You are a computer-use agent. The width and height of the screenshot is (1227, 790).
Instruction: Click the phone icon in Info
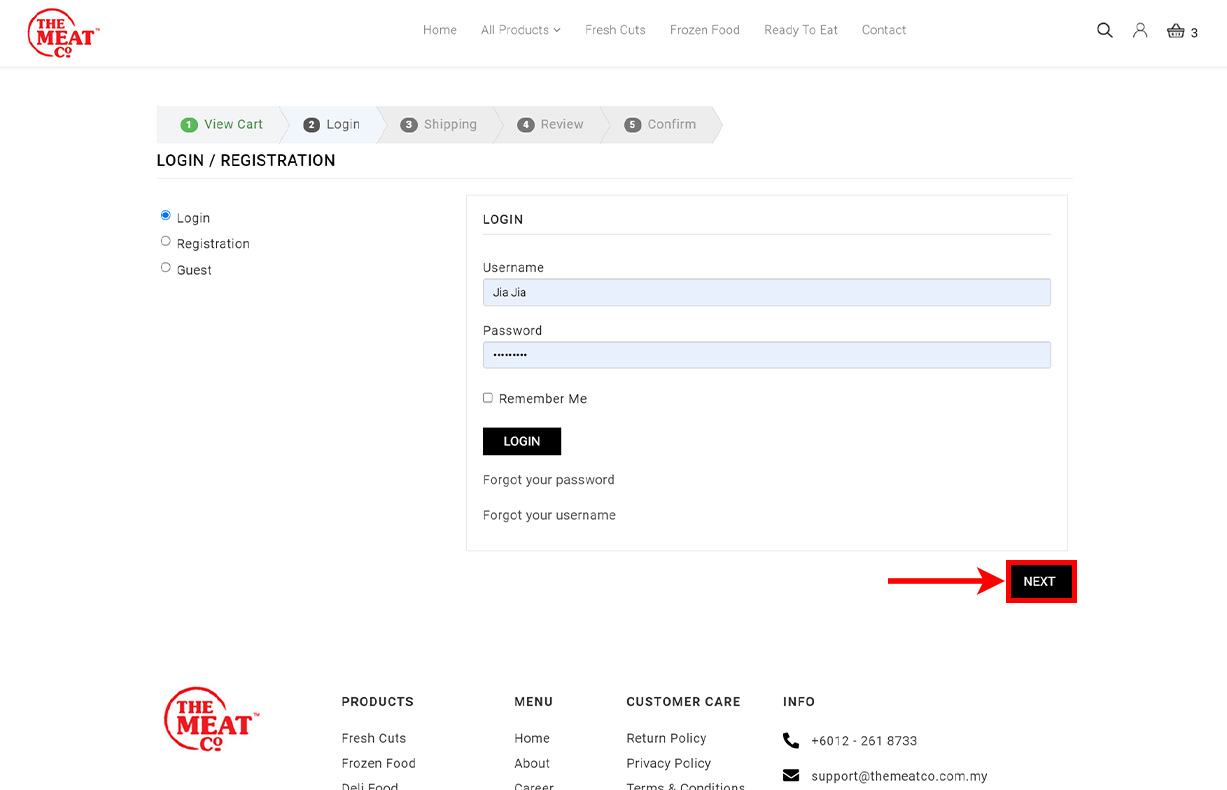click(x=791, y=741)
